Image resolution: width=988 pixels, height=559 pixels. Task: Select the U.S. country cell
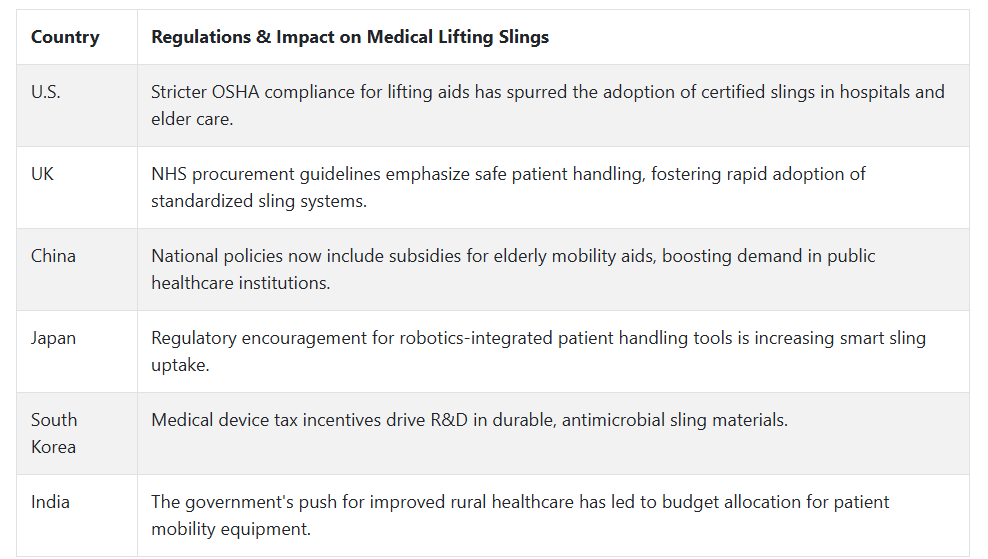[x=77, y=105]
